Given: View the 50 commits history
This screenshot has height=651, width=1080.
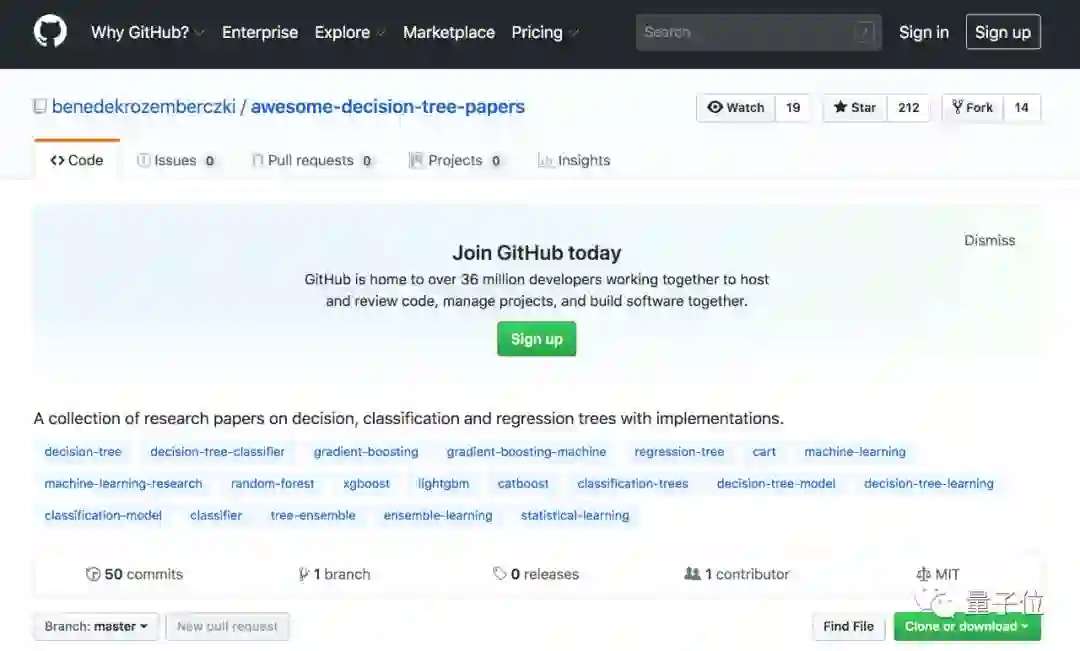Looking at the screenshot, I should [x=134, y=574].
